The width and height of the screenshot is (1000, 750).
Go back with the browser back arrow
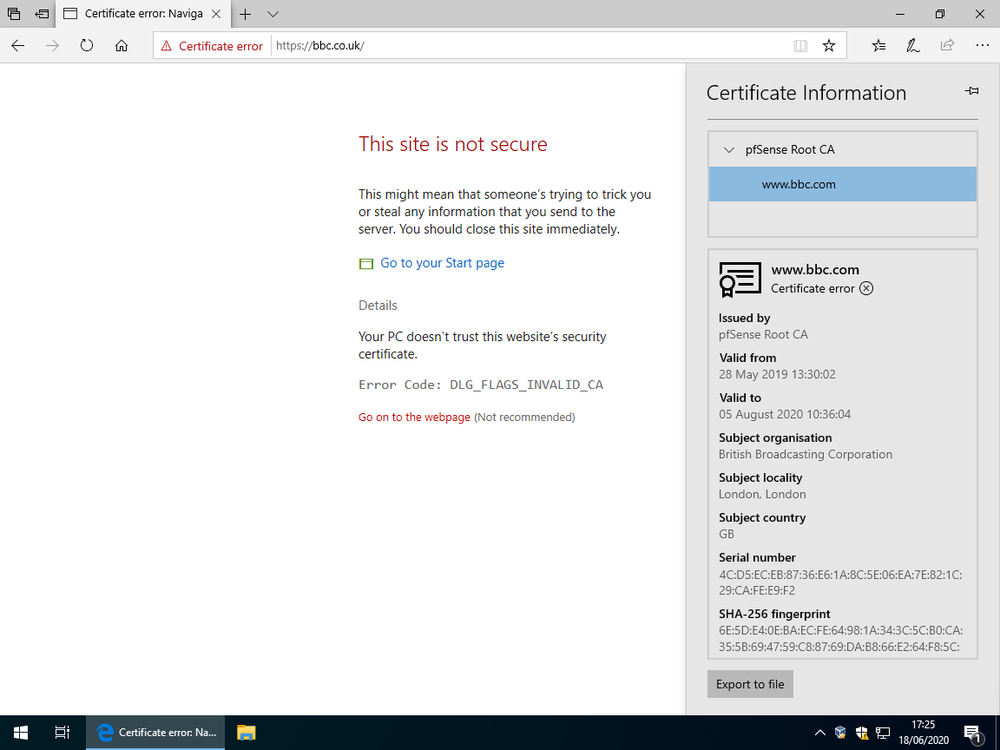click(x=18, y=45)
